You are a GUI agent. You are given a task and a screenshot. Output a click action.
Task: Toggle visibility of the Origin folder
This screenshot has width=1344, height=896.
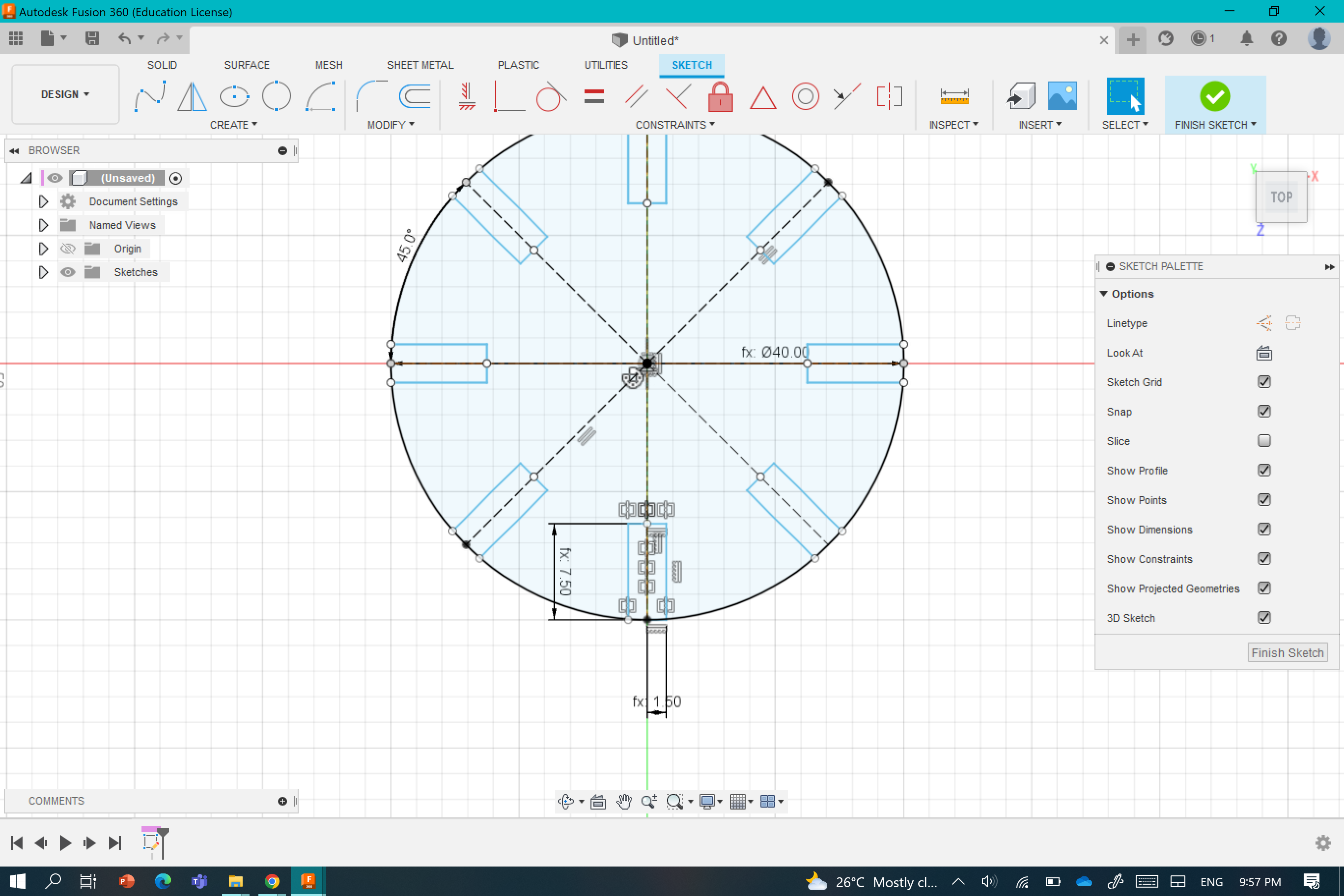(x=67, y=249)
